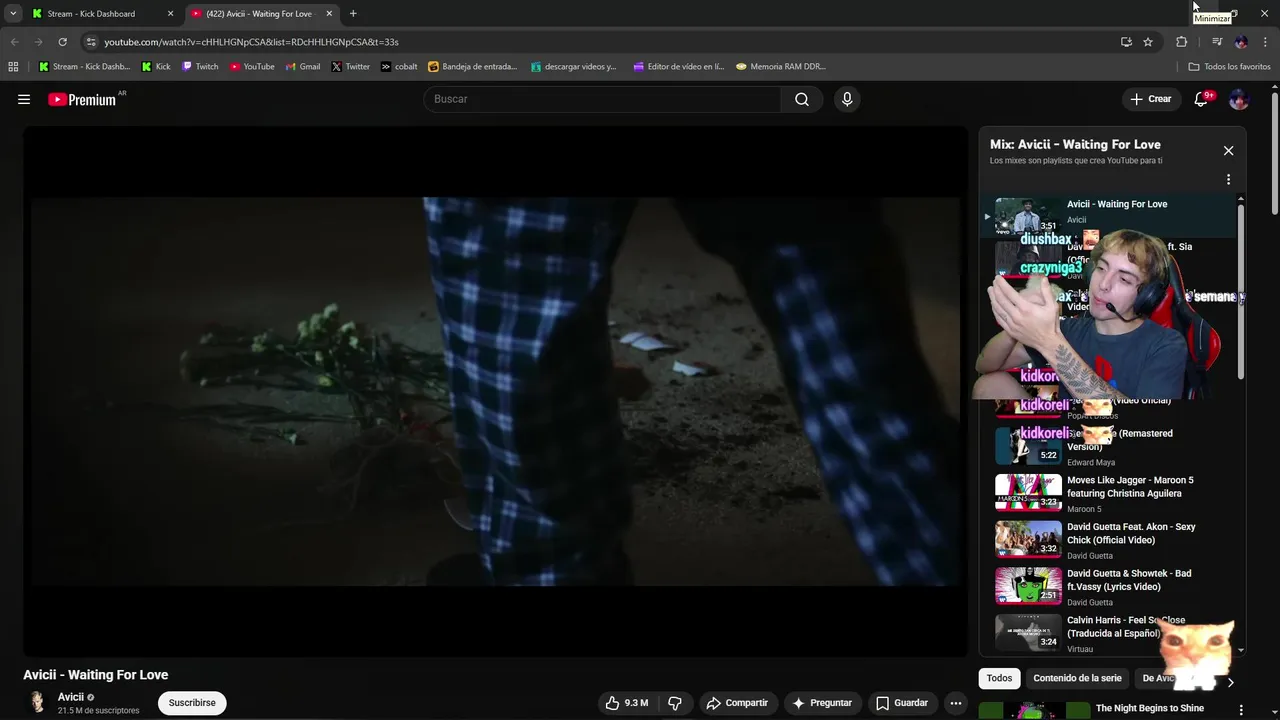
Task: Bookmark this page with the star icon
Action: [x=1148, y=42]
